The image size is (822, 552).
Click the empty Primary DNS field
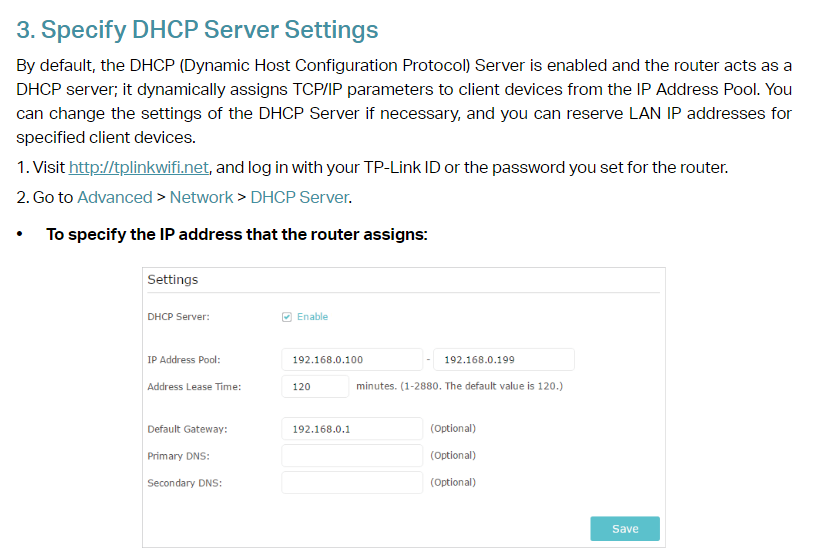tap(352, 456)
